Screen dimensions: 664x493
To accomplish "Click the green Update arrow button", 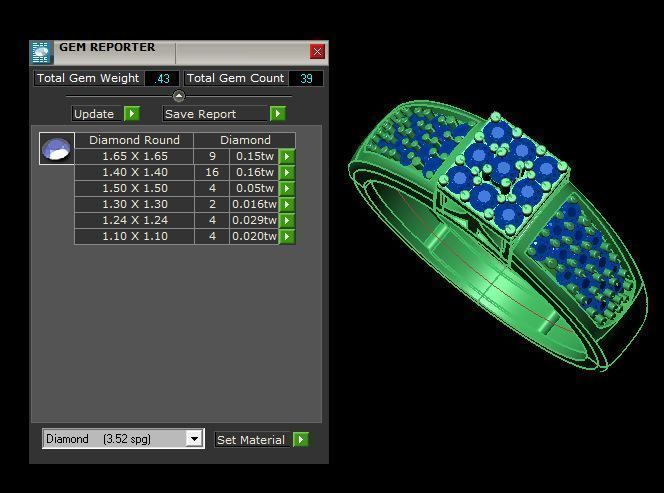I will coord(132,114).
